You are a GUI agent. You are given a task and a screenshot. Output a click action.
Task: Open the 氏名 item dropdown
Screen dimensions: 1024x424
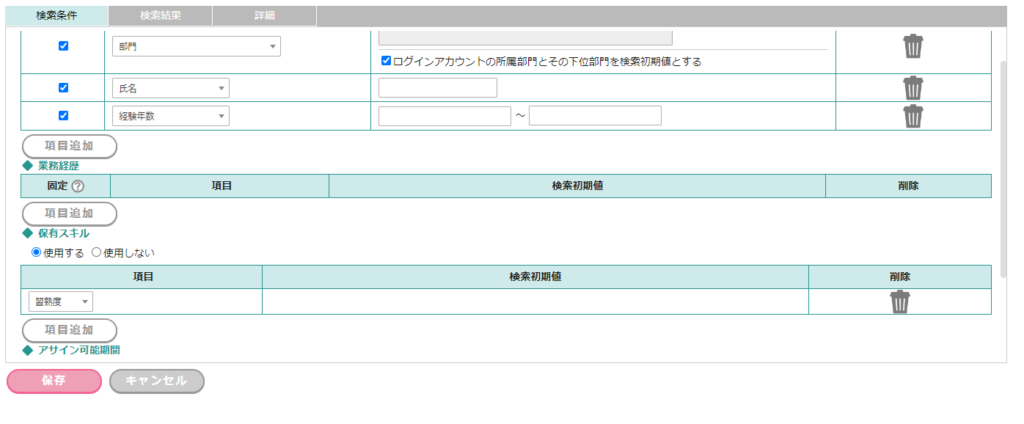170,88
